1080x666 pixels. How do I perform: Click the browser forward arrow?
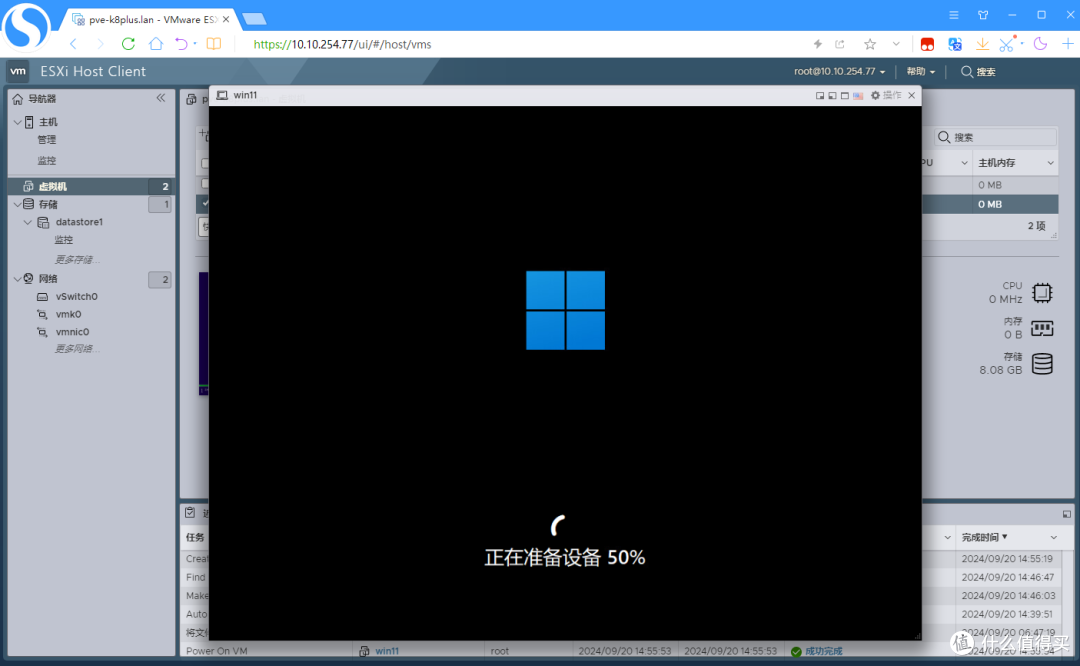100,44
